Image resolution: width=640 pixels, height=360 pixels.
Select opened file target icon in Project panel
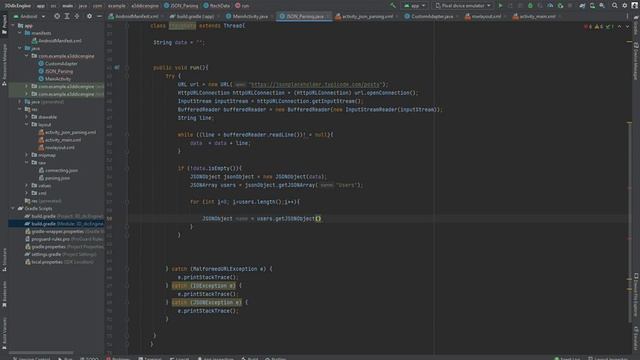click(x=57, y=16)
